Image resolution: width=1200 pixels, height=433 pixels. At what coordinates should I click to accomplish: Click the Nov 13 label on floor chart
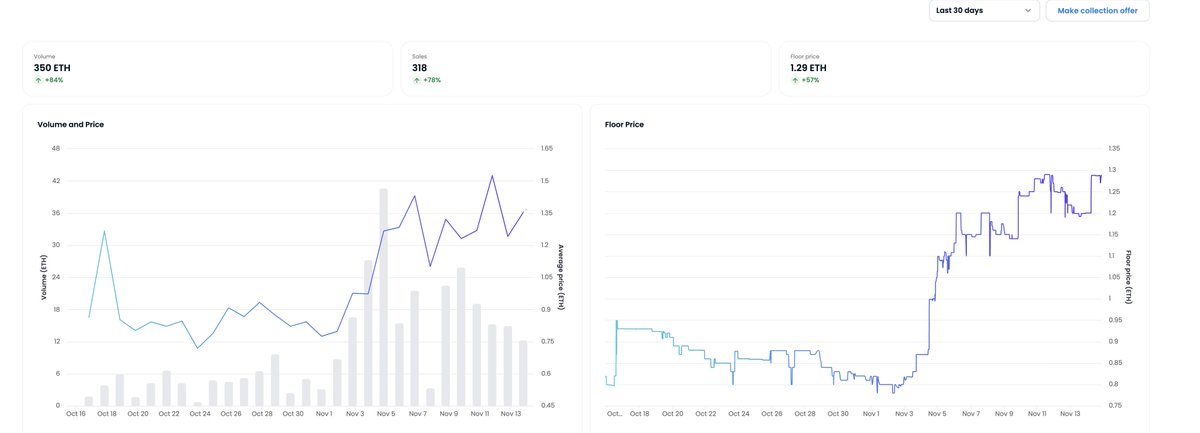1070,413
